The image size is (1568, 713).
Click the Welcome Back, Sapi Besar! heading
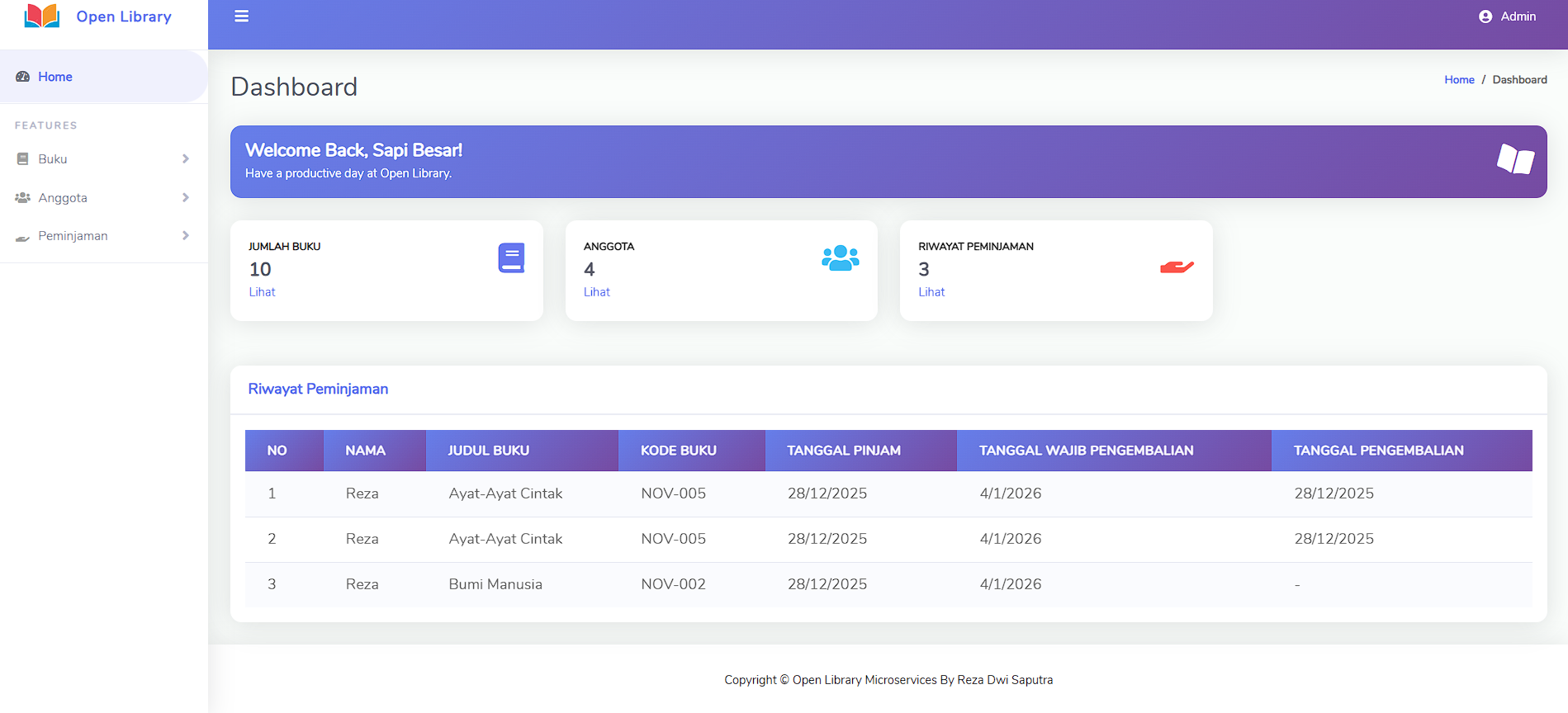353,150
